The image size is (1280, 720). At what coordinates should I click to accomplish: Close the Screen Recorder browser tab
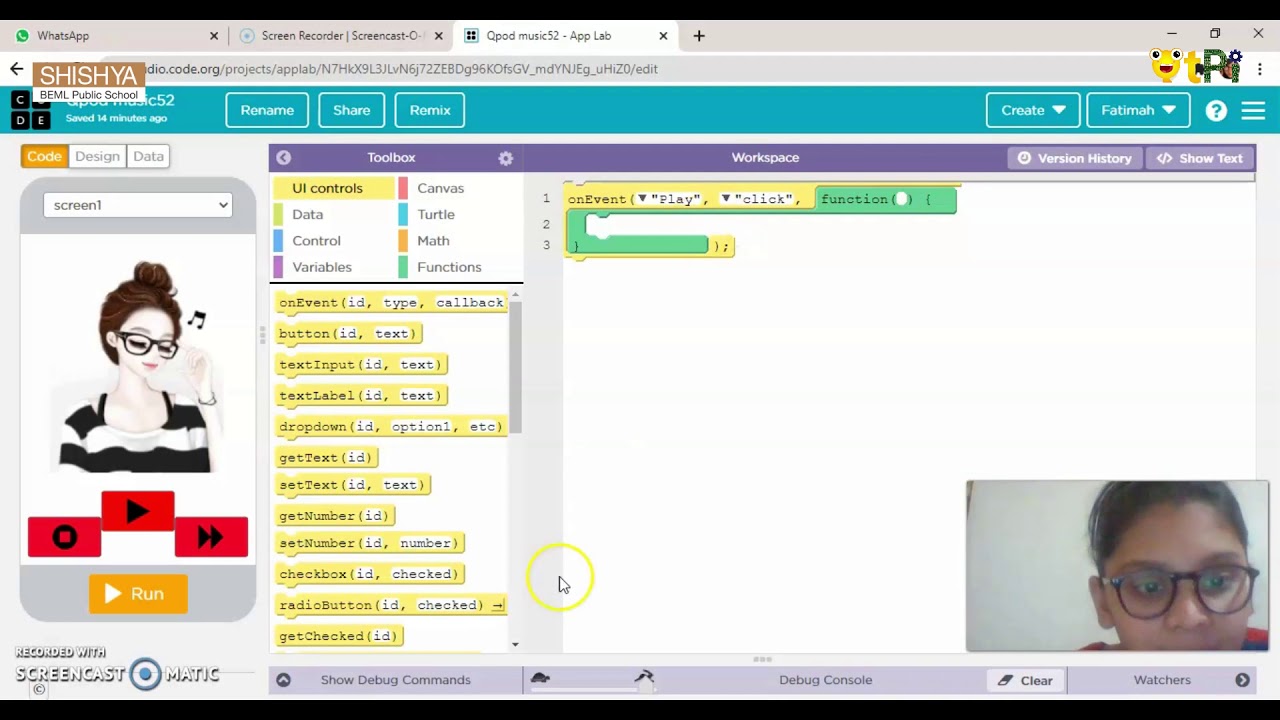click(438, 36)
